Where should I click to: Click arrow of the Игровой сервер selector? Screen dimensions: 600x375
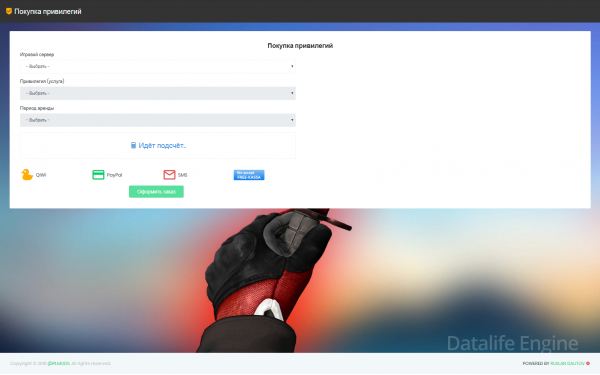point(292,67)
